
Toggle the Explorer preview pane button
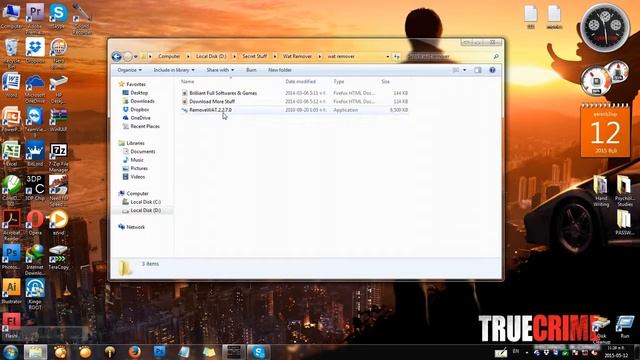pos(478,70)
